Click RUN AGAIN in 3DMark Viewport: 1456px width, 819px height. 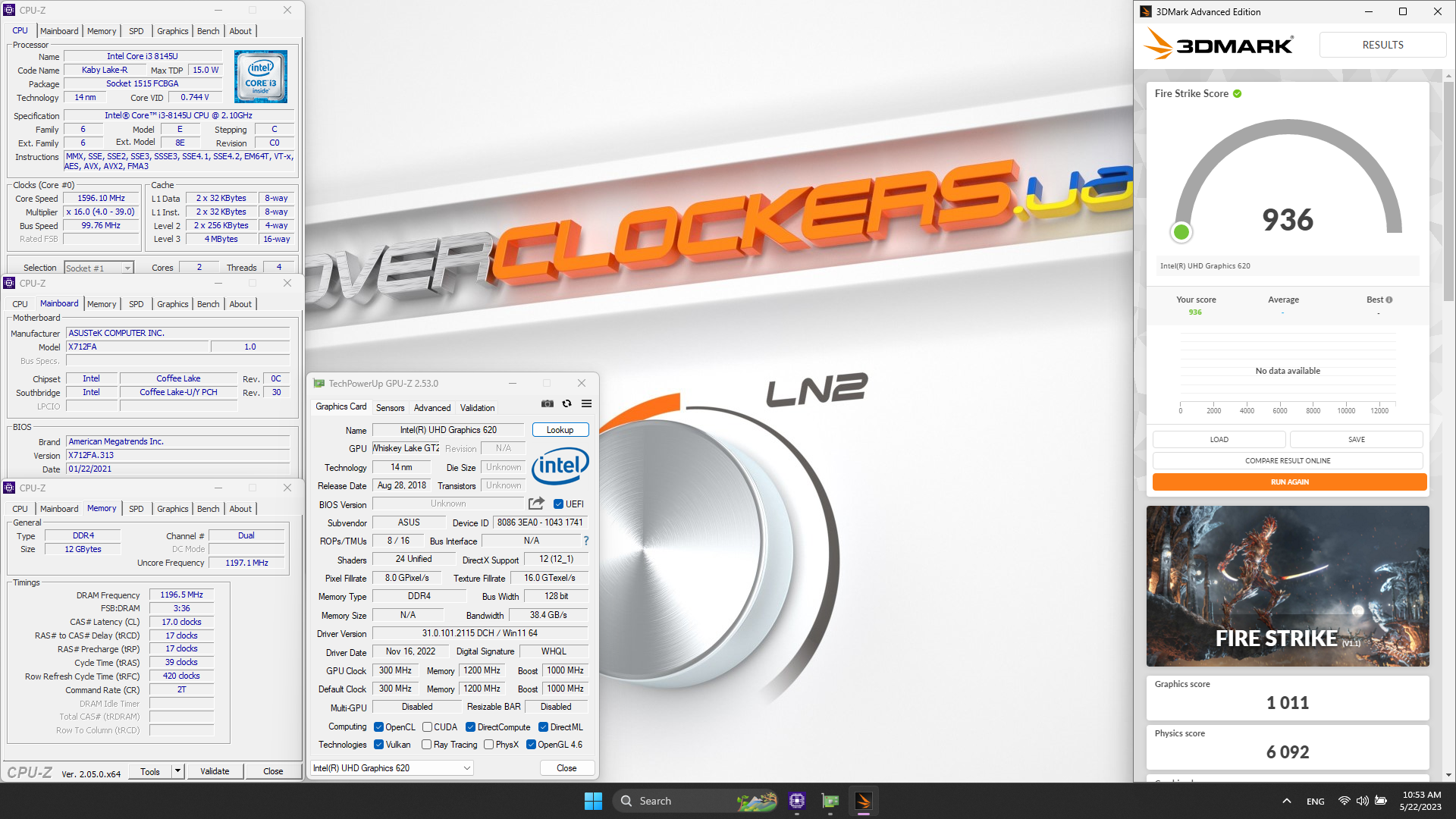(1289, 482)
